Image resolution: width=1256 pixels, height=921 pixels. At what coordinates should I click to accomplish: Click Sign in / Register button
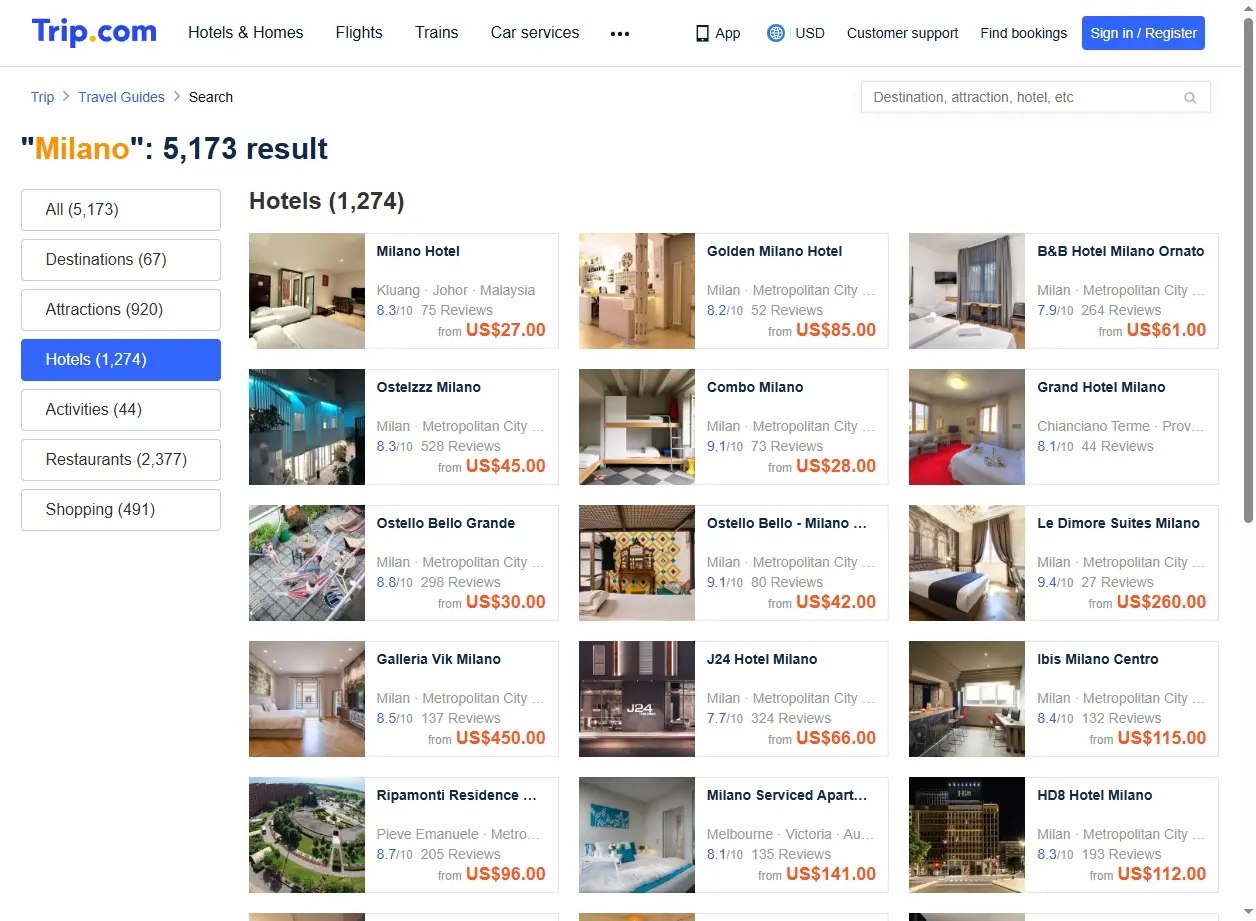(1143, 33)
